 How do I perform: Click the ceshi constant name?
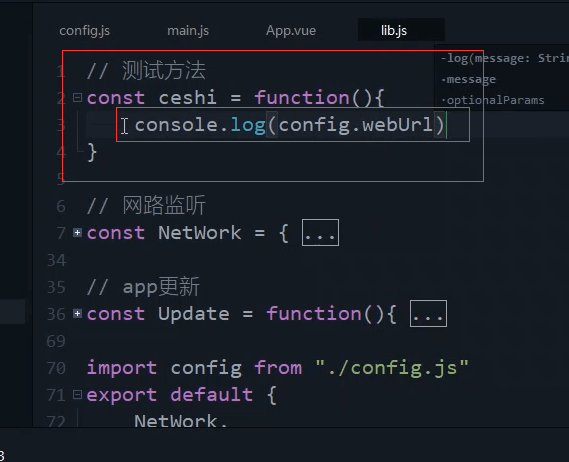coord(188,98)
